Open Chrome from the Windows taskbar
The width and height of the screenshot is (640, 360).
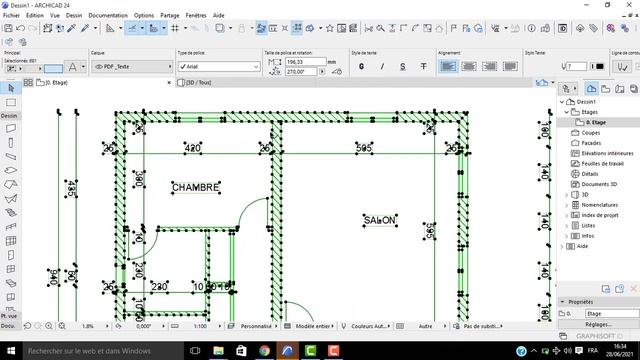(x=264, y=351)
